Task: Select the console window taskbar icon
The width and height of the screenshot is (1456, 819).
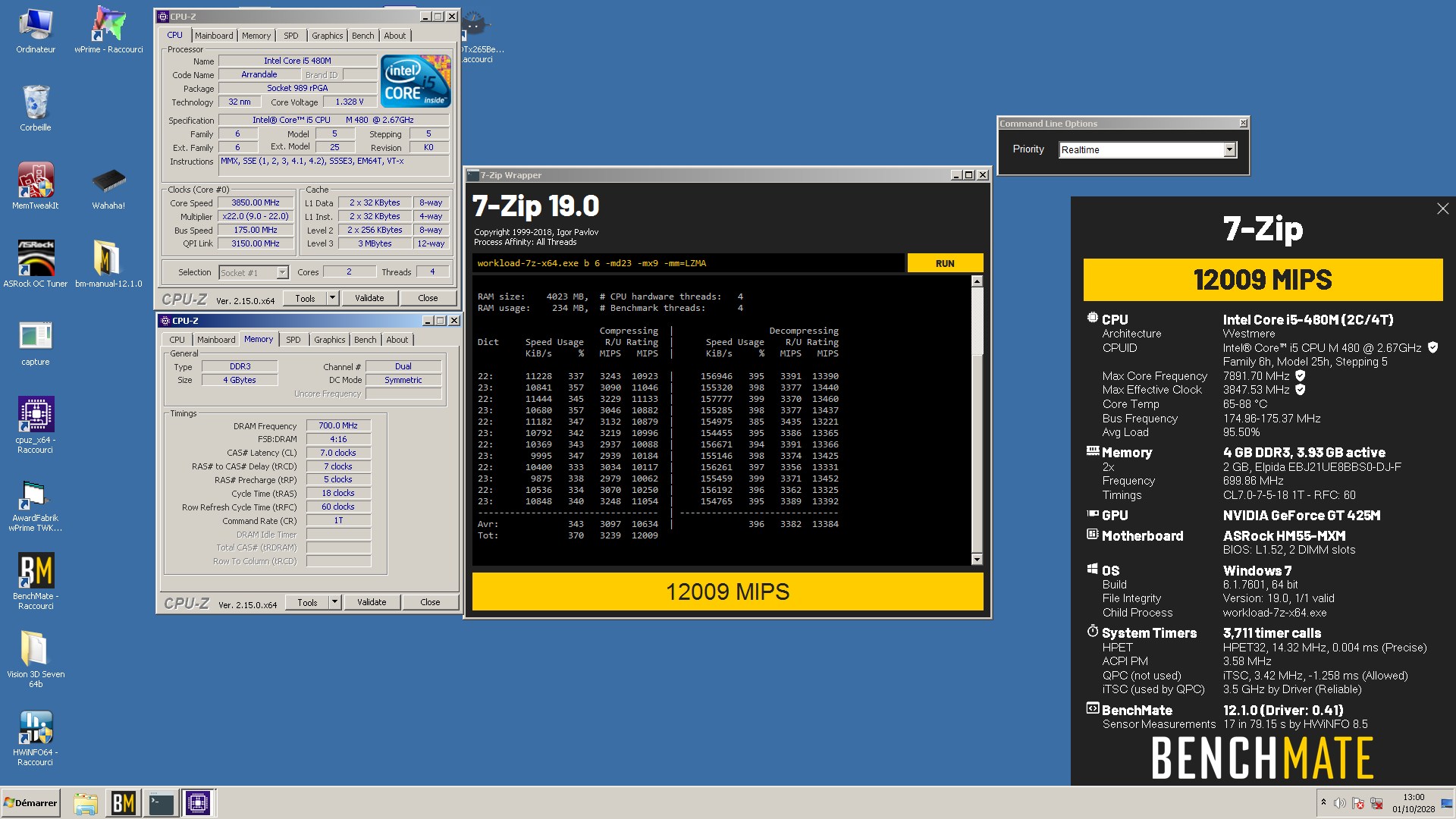Action: pyautogui.click(x=161, y=803)
